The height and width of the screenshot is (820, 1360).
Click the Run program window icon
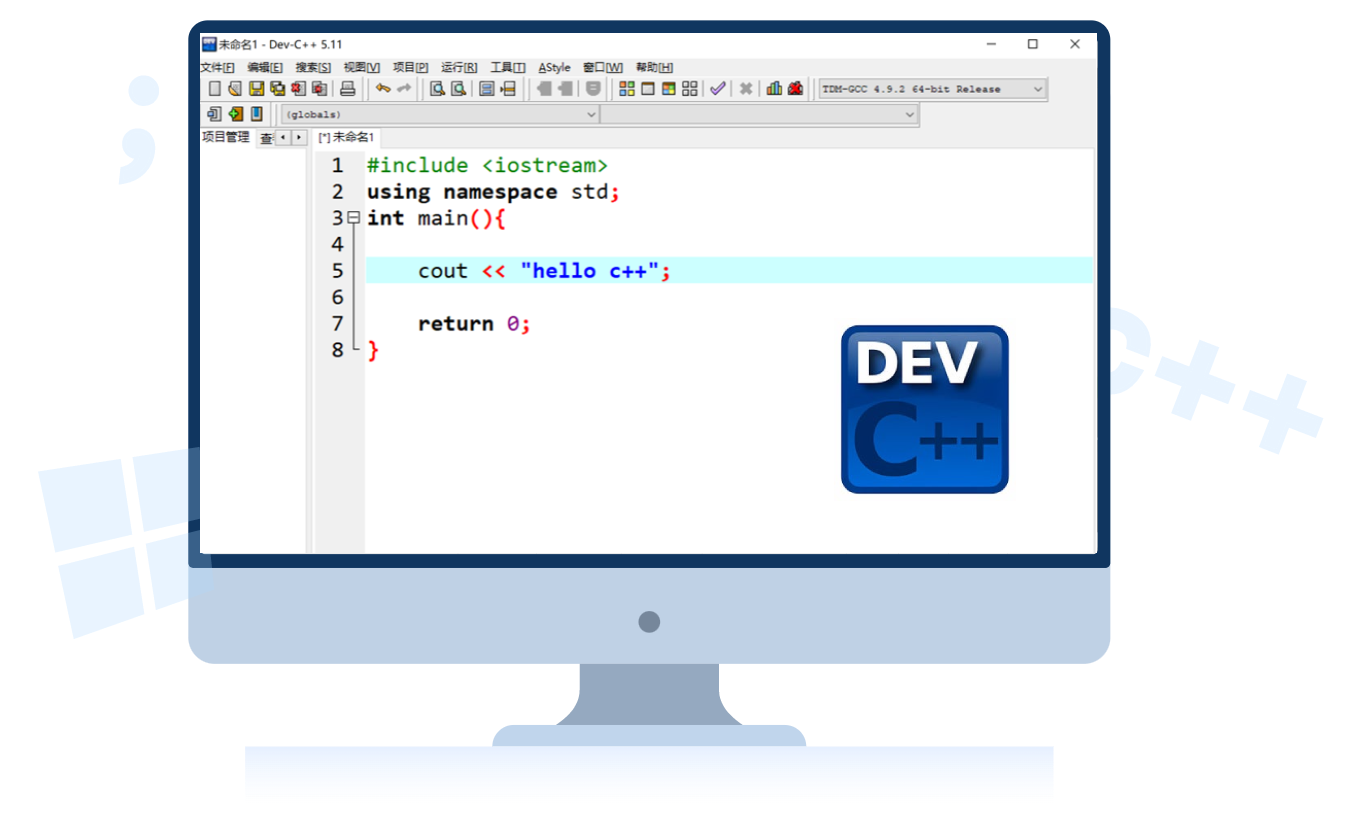(648, 89)
